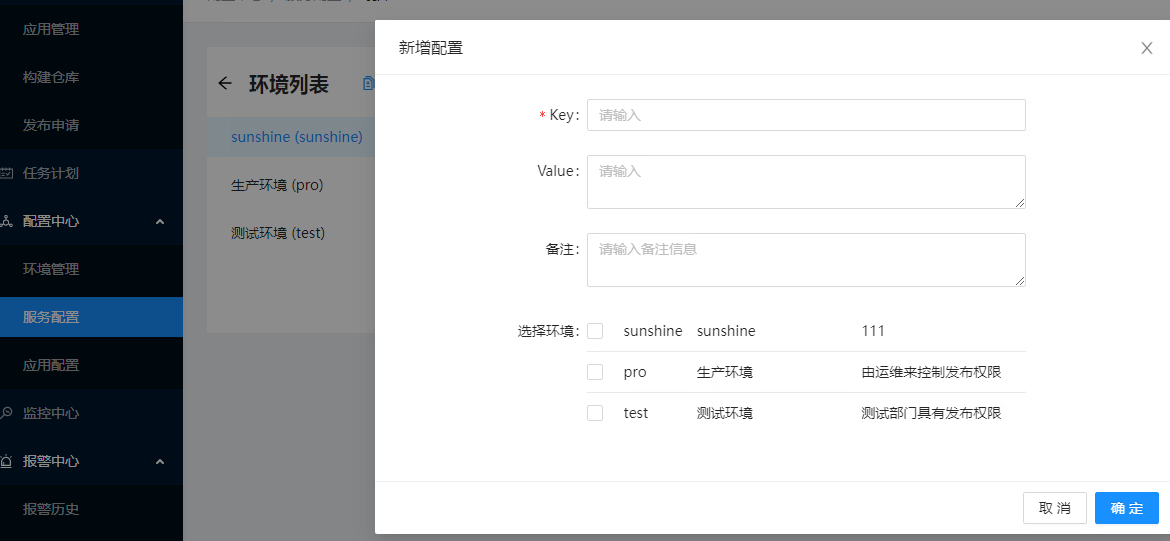Click the 备注 remarks textarea
1170x541 pixels.
806,260
